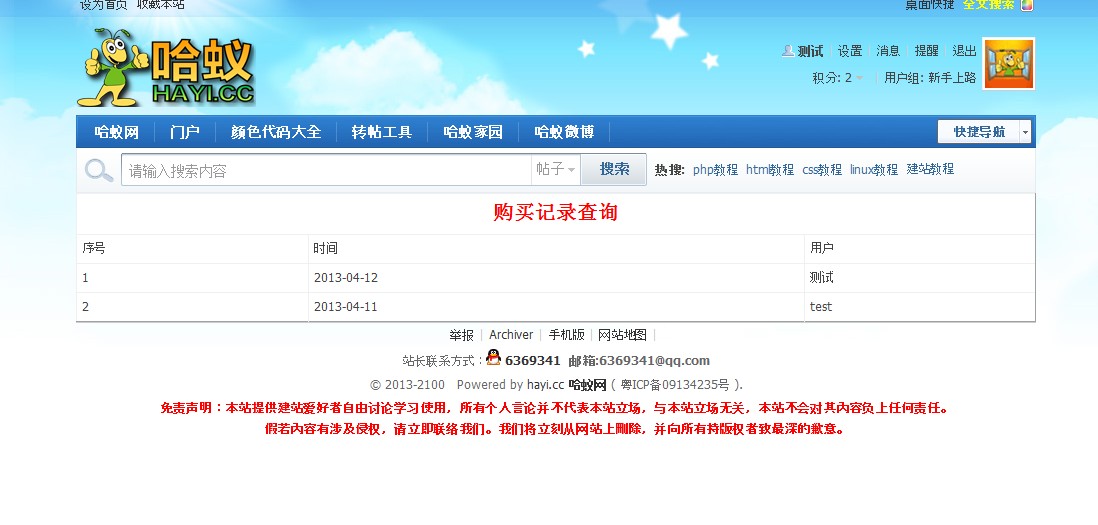Click user cell test in row 2
Screen dimensions: 1098x525
[x=821, y=307]
